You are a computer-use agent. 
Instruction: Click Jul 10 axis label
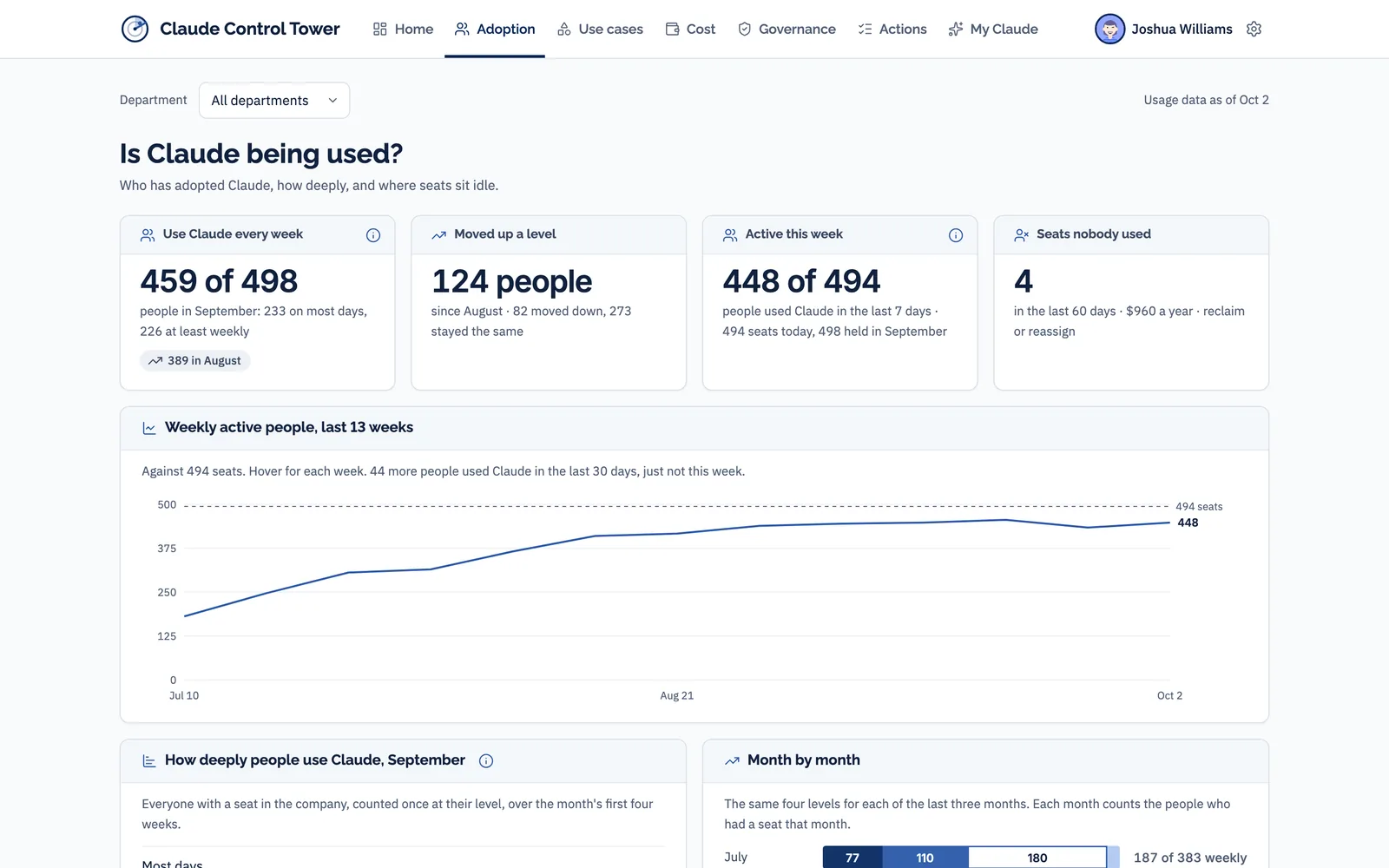click(x=184, y=695)
